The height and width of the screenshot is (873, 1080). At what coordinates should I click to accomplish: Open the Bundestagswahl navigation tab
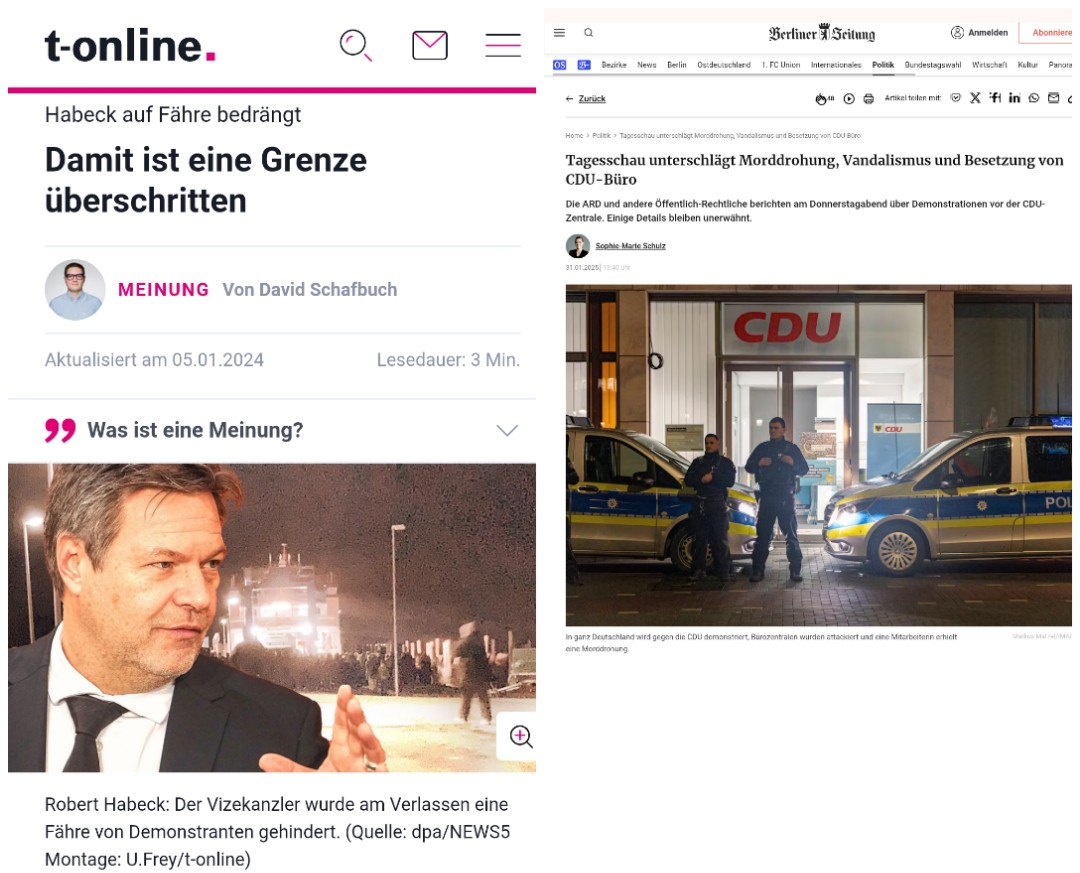point(933,65)
